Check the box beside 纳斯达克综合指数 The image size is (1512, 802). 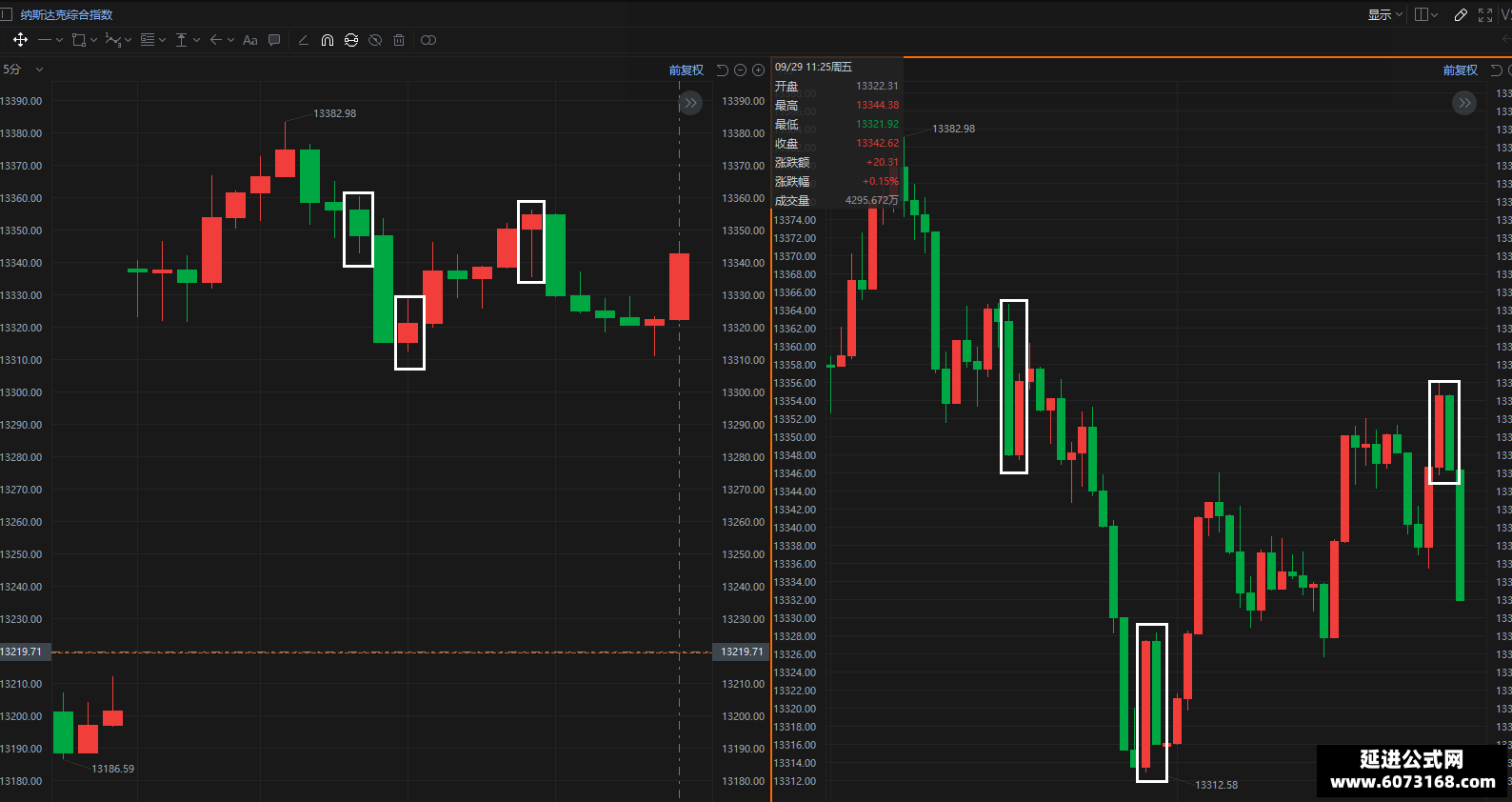click(6, 14)
